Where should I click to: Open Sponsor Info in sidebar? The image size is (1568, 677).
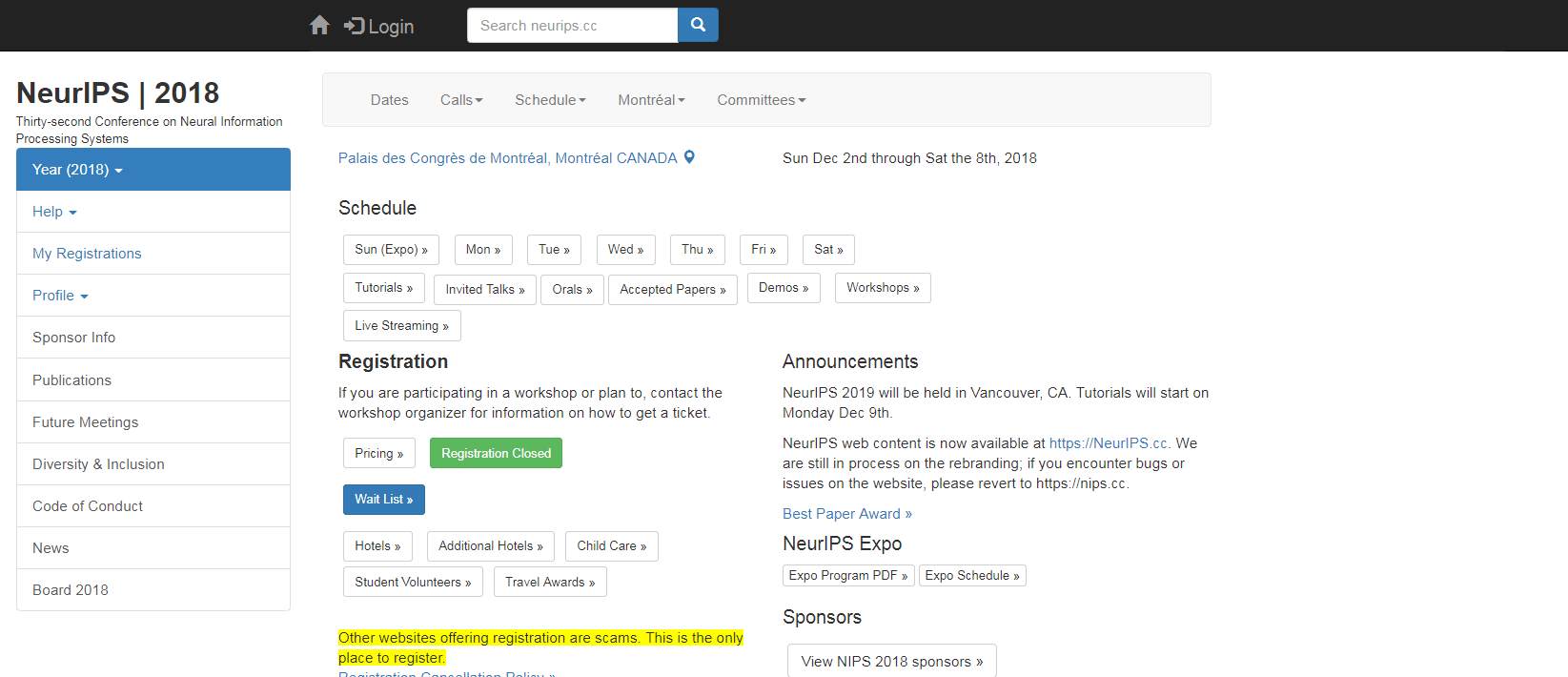pos(153,338)
